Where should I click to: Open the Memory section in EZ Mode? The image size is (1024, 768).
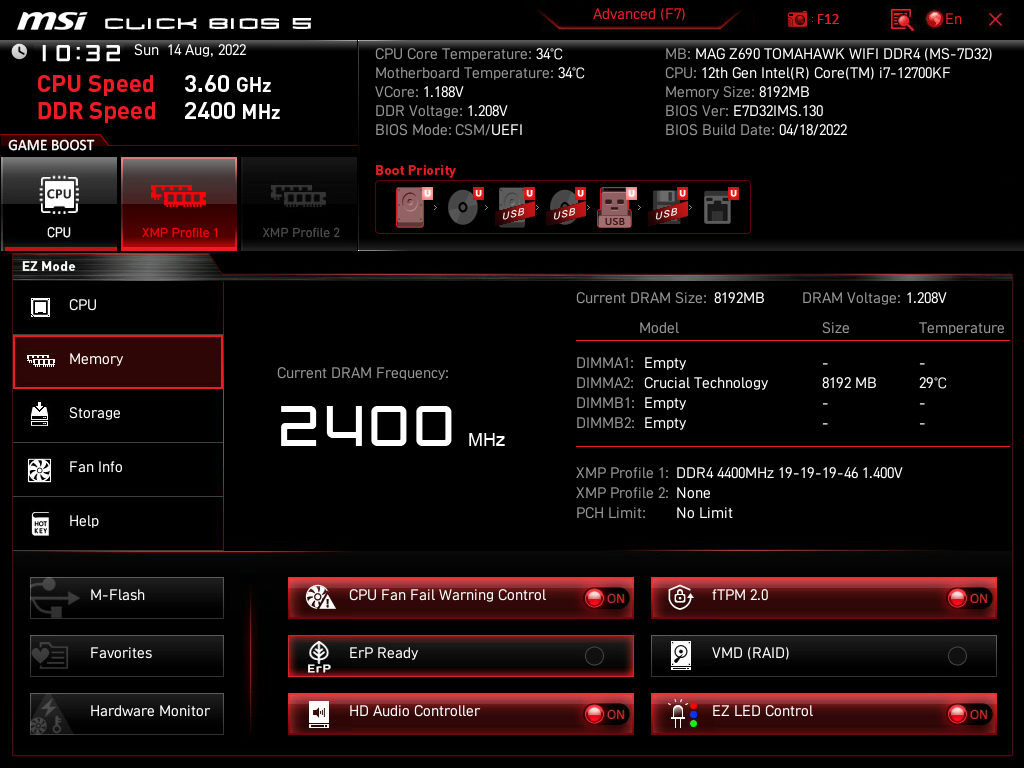[x=118, y=362]
